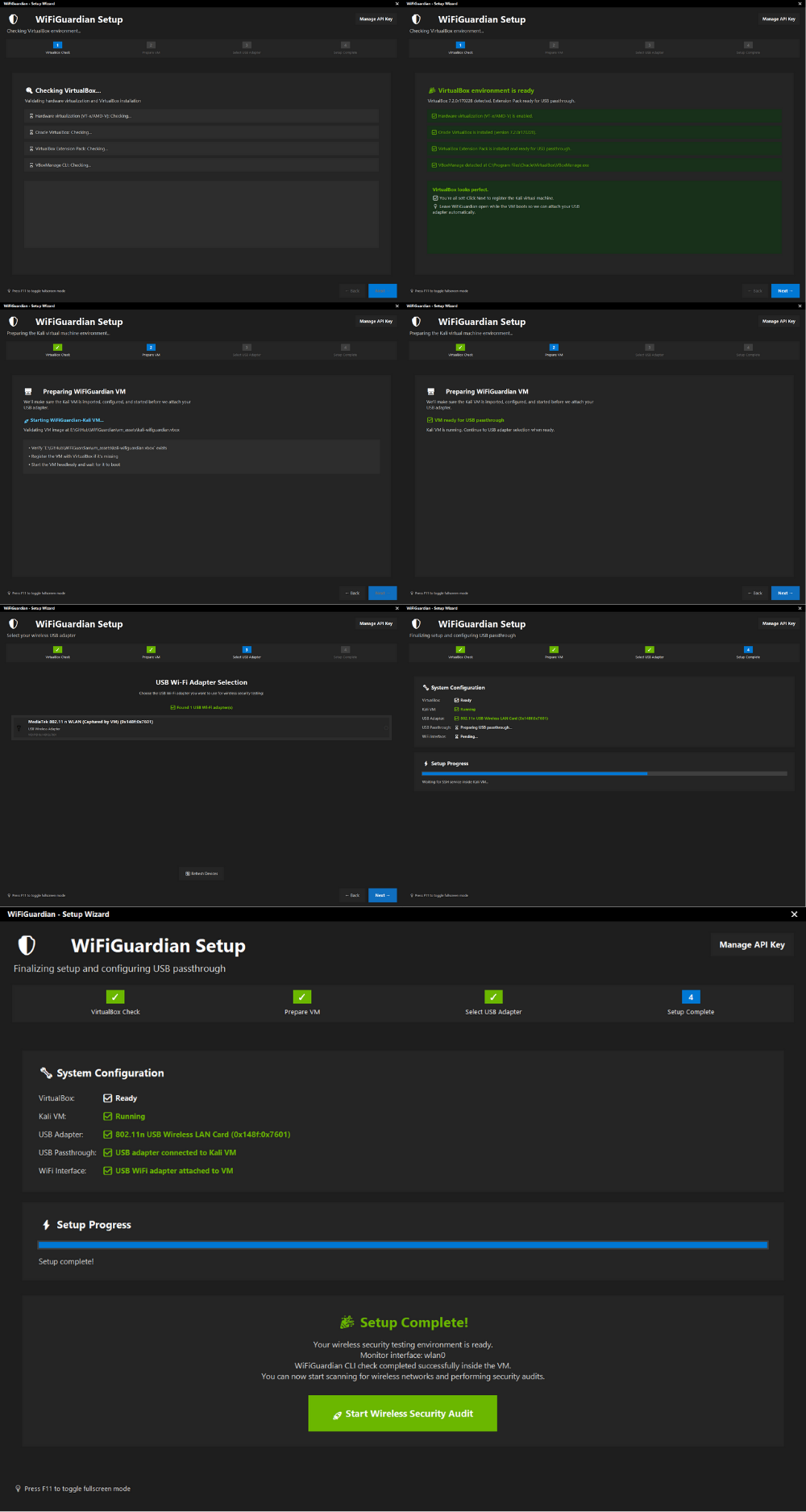Toggle checkmark for USB WiFi adapter attached to VM
This screenshot has height=1512, width=806.
(x=108, y=1171)
